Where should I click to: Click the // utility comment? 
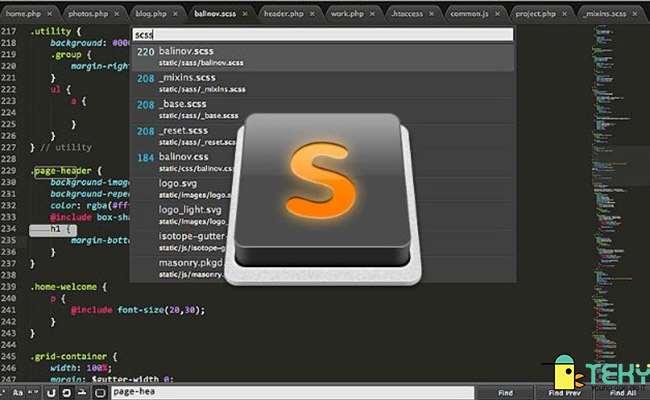[x=66, y=148]
